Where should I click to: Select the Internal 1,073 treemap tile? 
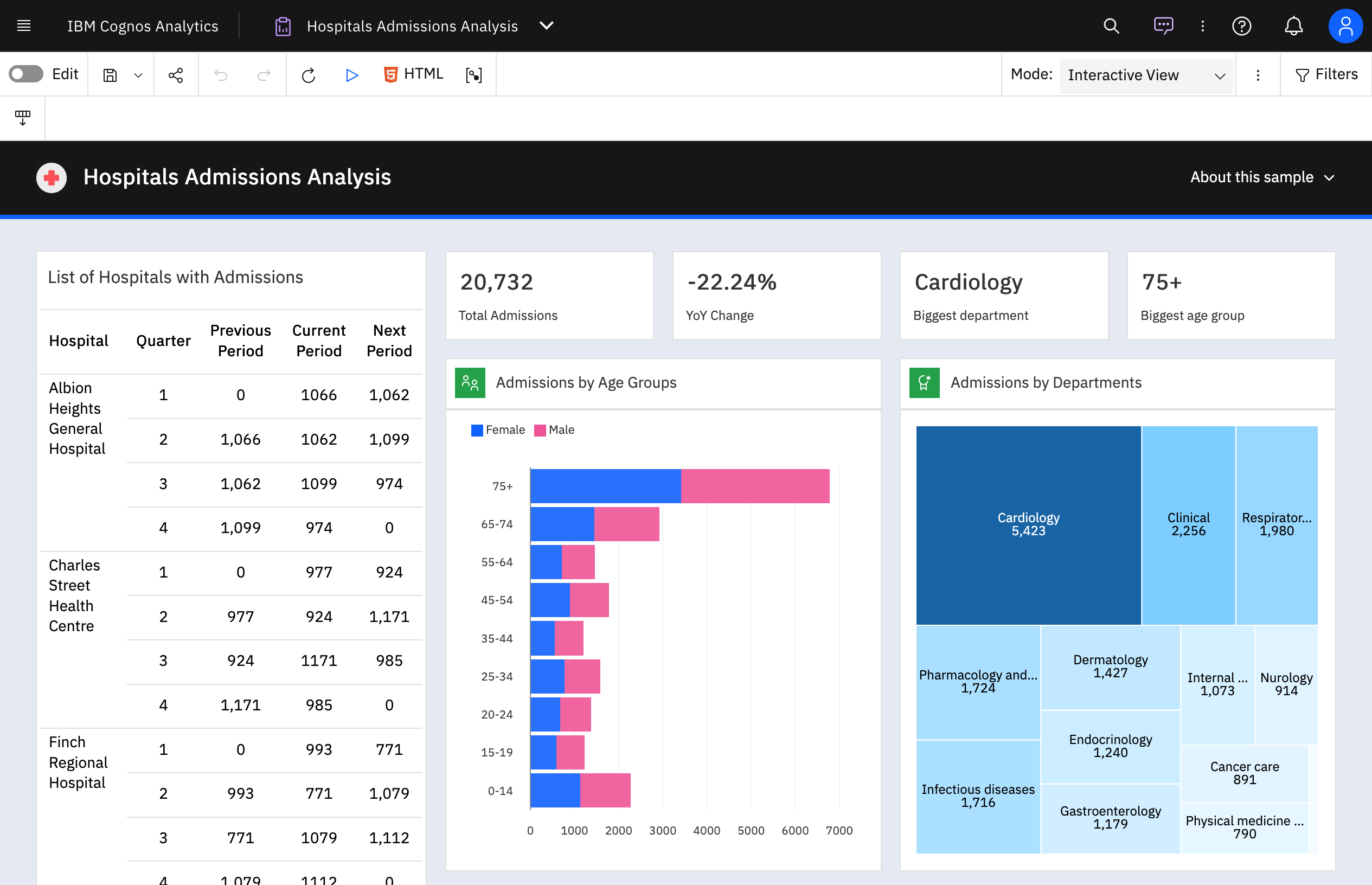[x=1217, y=685]
